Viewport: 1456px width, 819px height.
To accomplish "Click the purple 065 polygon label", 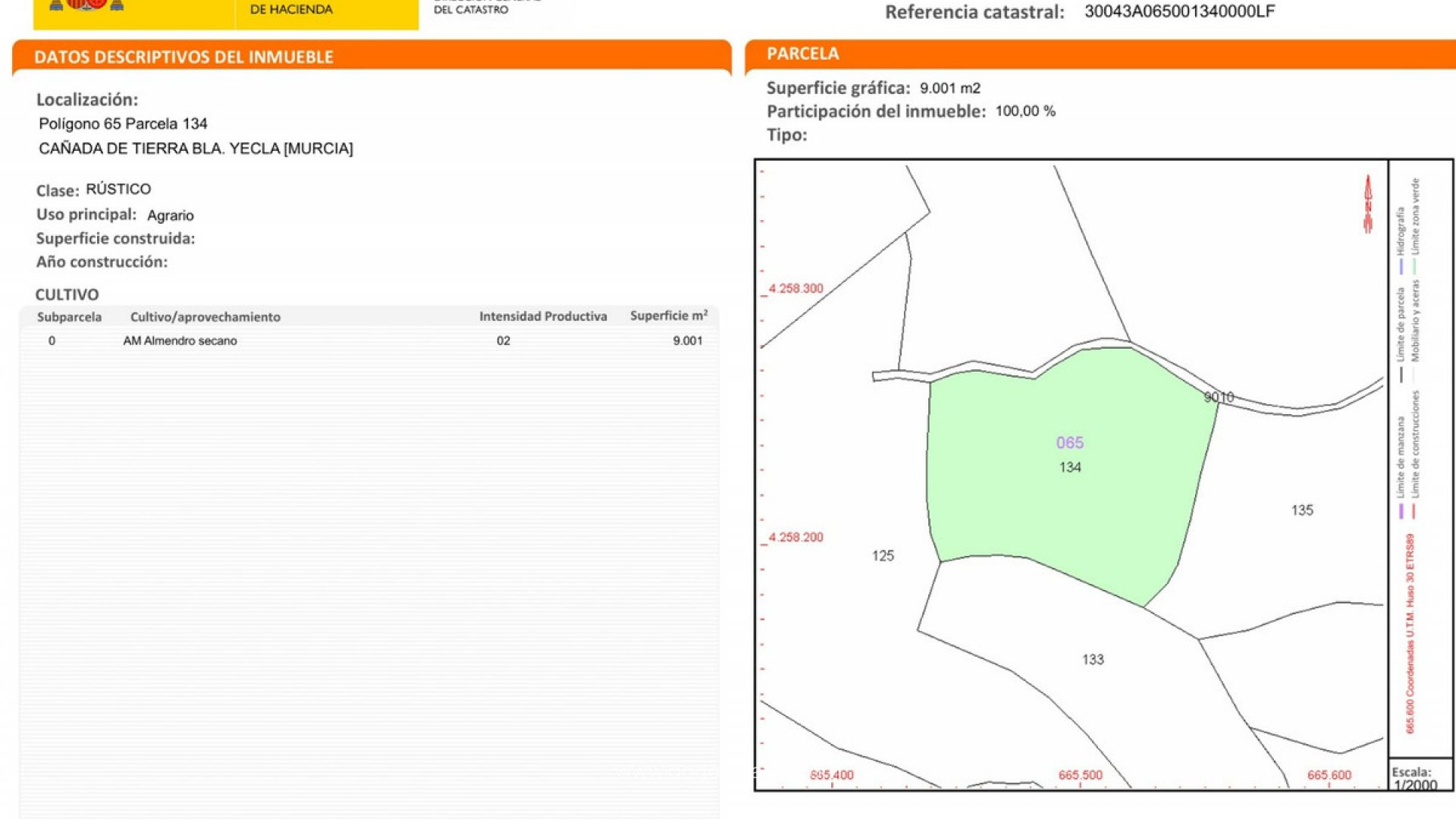I will (x=1069, y=443).
